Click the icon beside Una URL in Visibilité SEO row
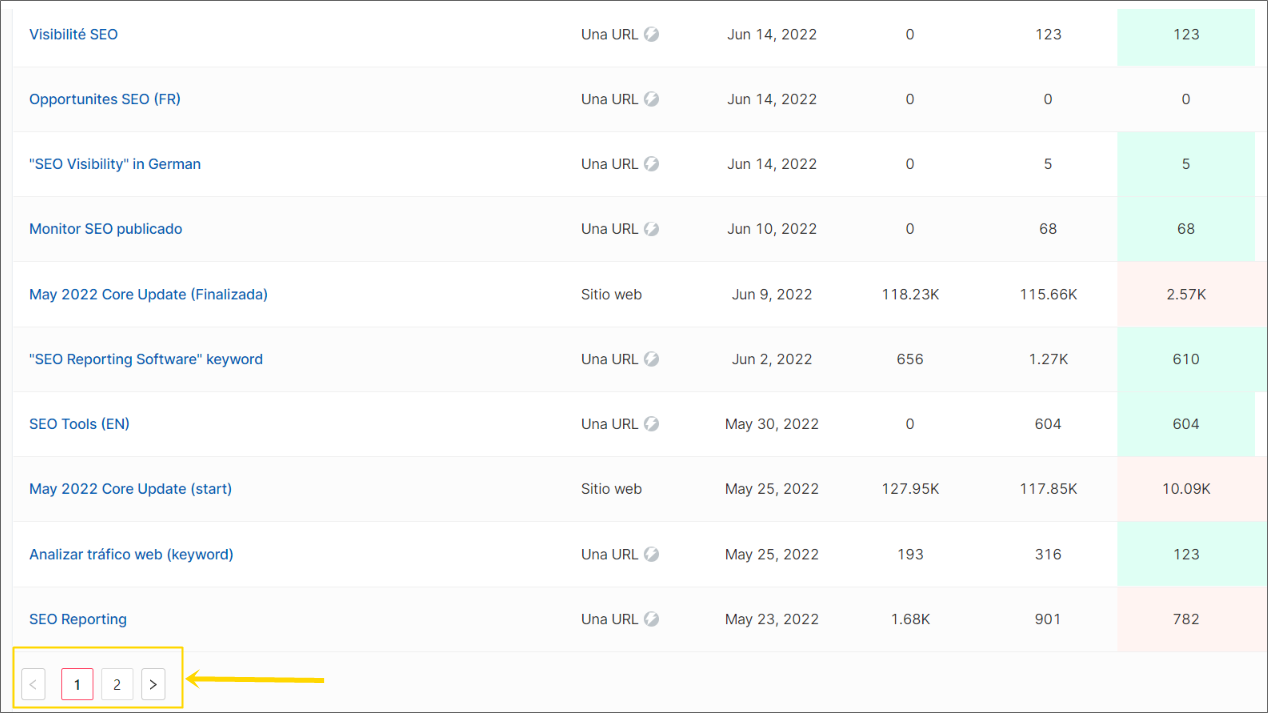Viewport: 1268px width, 713px height. pyautogui.click(x=651, y=34)
